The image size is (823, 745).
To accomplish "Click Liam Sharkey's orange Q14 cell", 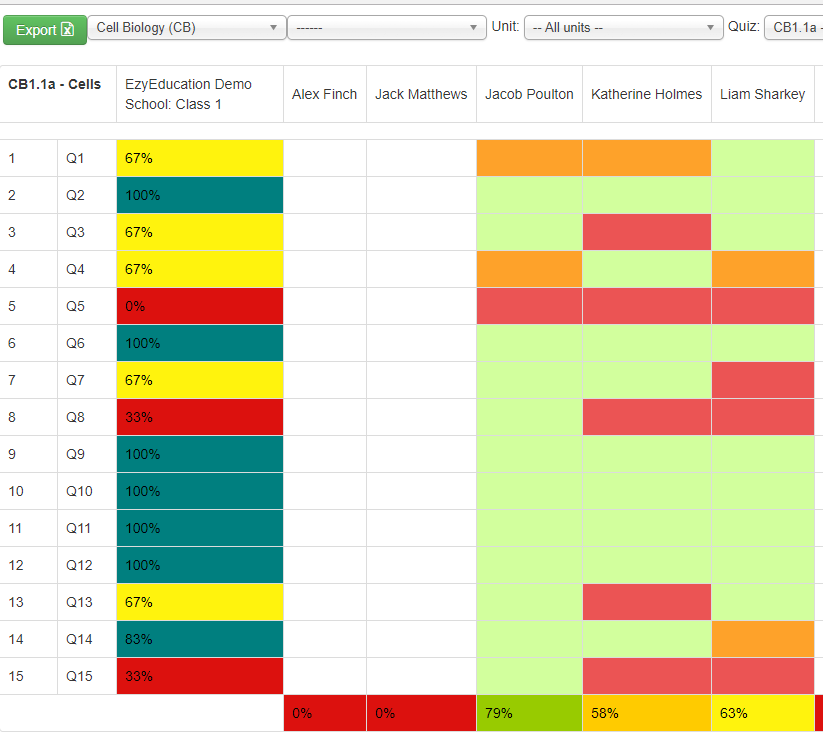I will [762, 639].
